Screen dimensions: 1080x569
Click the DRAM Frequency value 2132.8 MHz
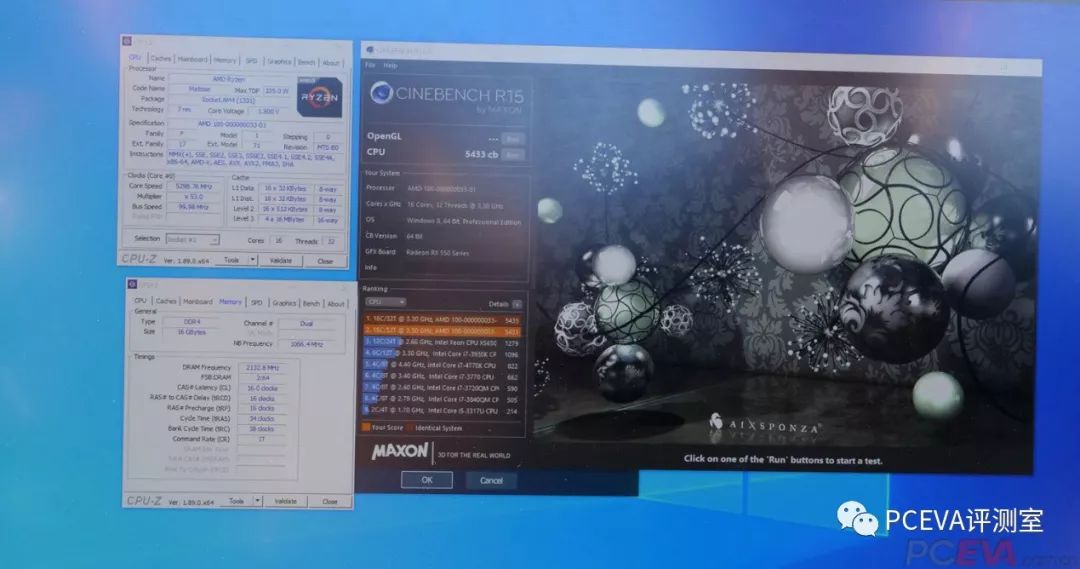(262, 367)
